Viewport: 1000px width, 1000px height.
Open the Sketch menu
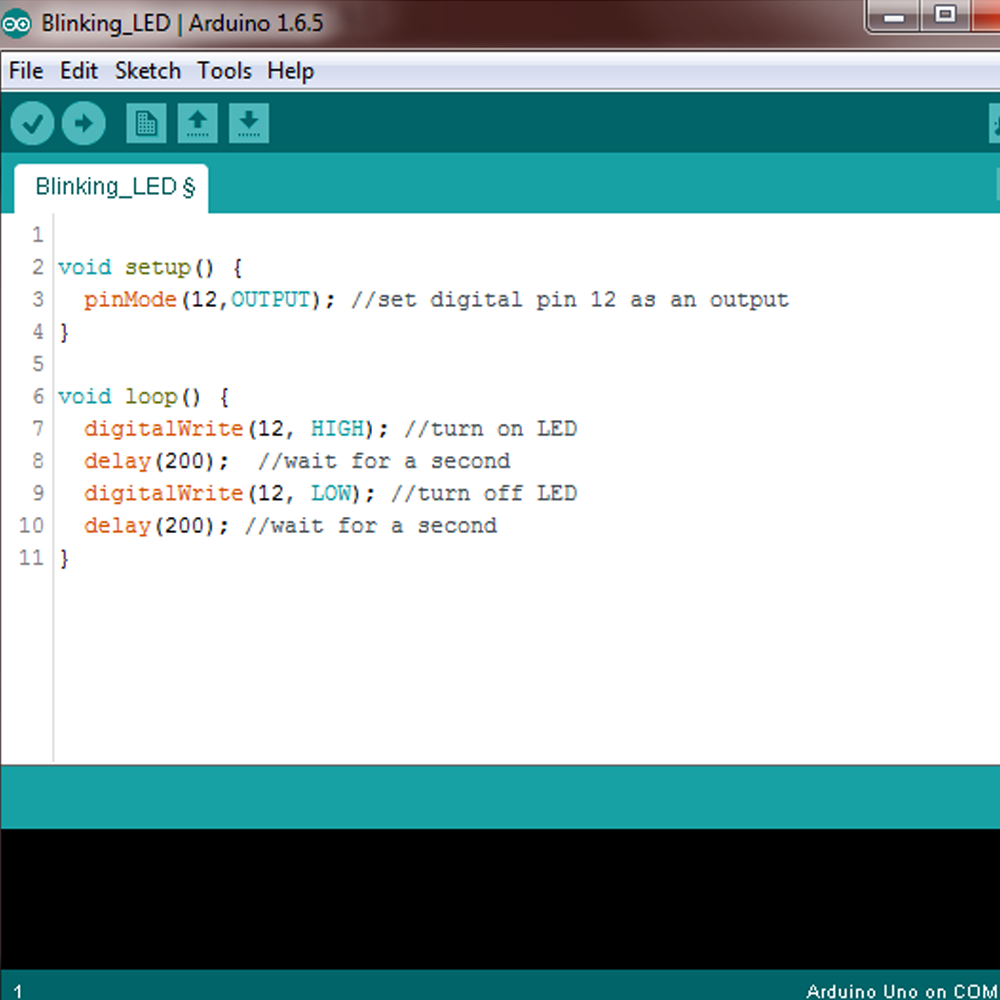[x=147, y=70]
